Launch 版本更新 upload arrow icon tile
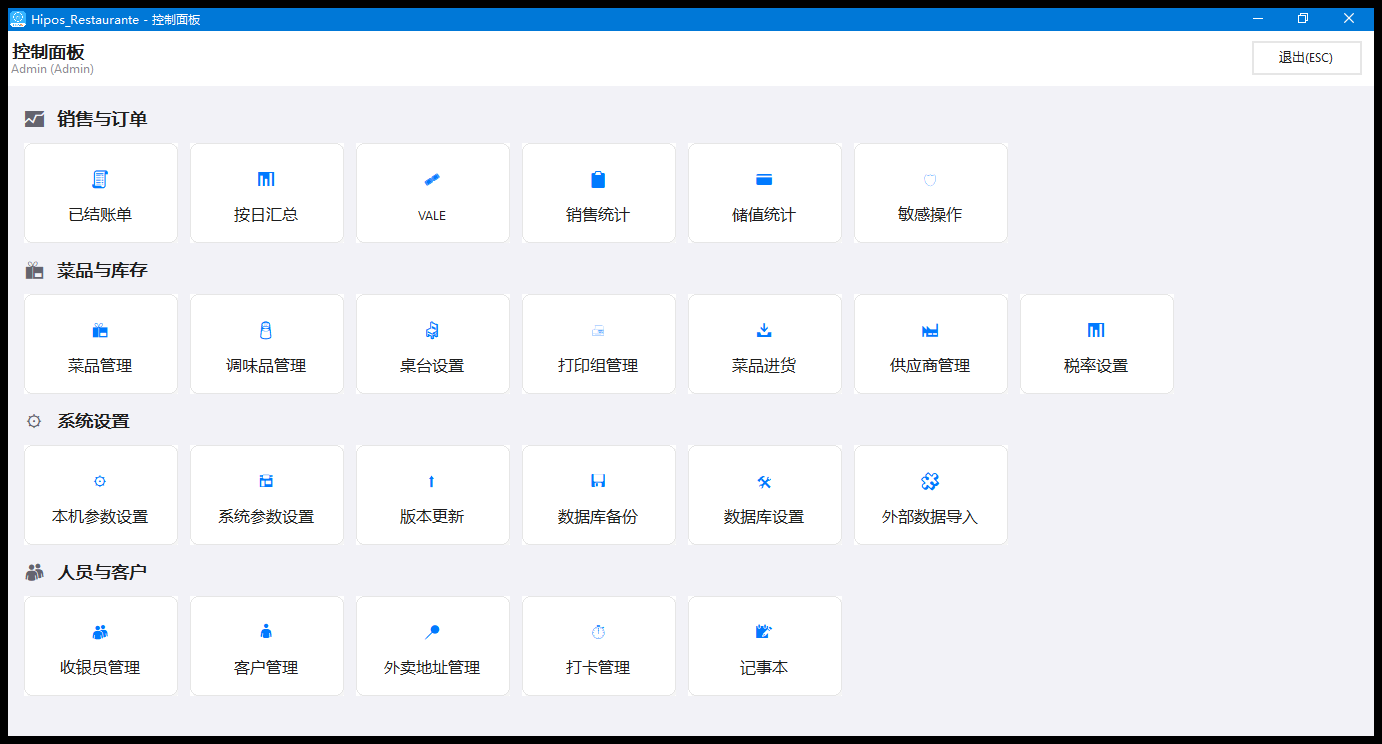The width and height of the screenshot is (1382, 744). [433, 495]
